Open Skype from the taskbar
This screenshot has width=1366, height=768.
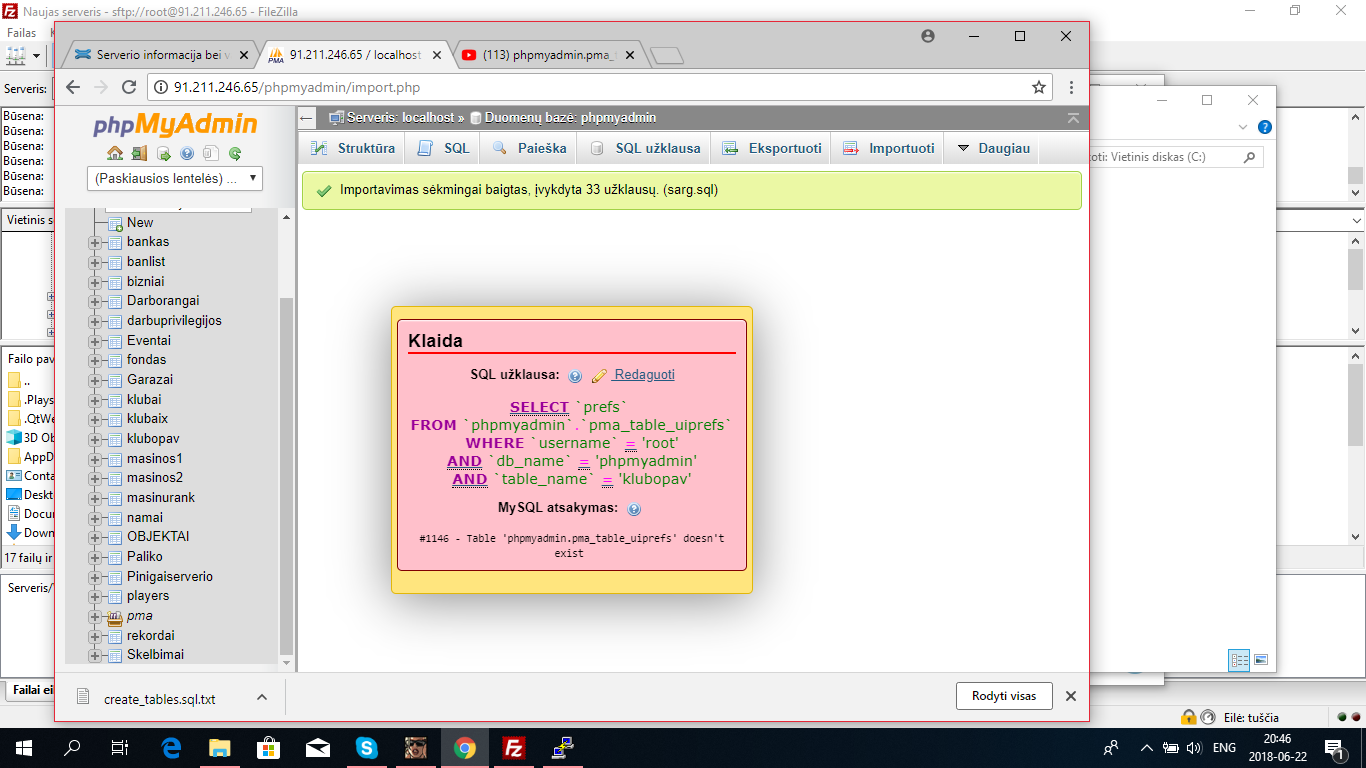tap(367, 747)
